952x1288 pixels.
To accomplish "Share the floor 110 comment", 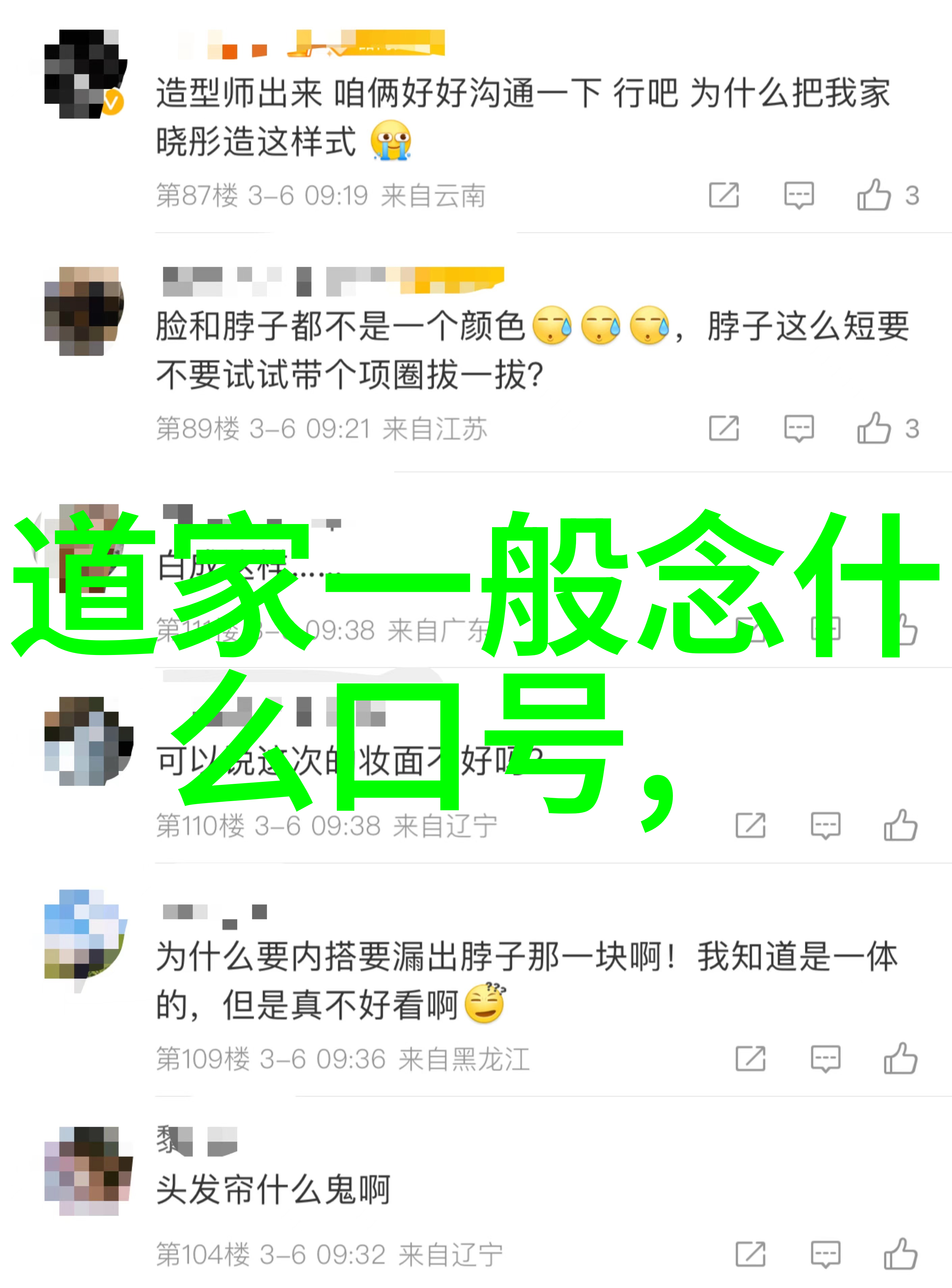I will pyautogui.click(x=750, y=825).
